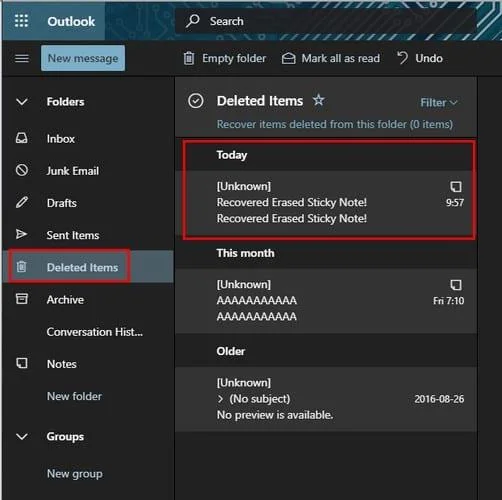Click the New folder link
The width and height of the screenshot is (502, 500).
(74, 396)
